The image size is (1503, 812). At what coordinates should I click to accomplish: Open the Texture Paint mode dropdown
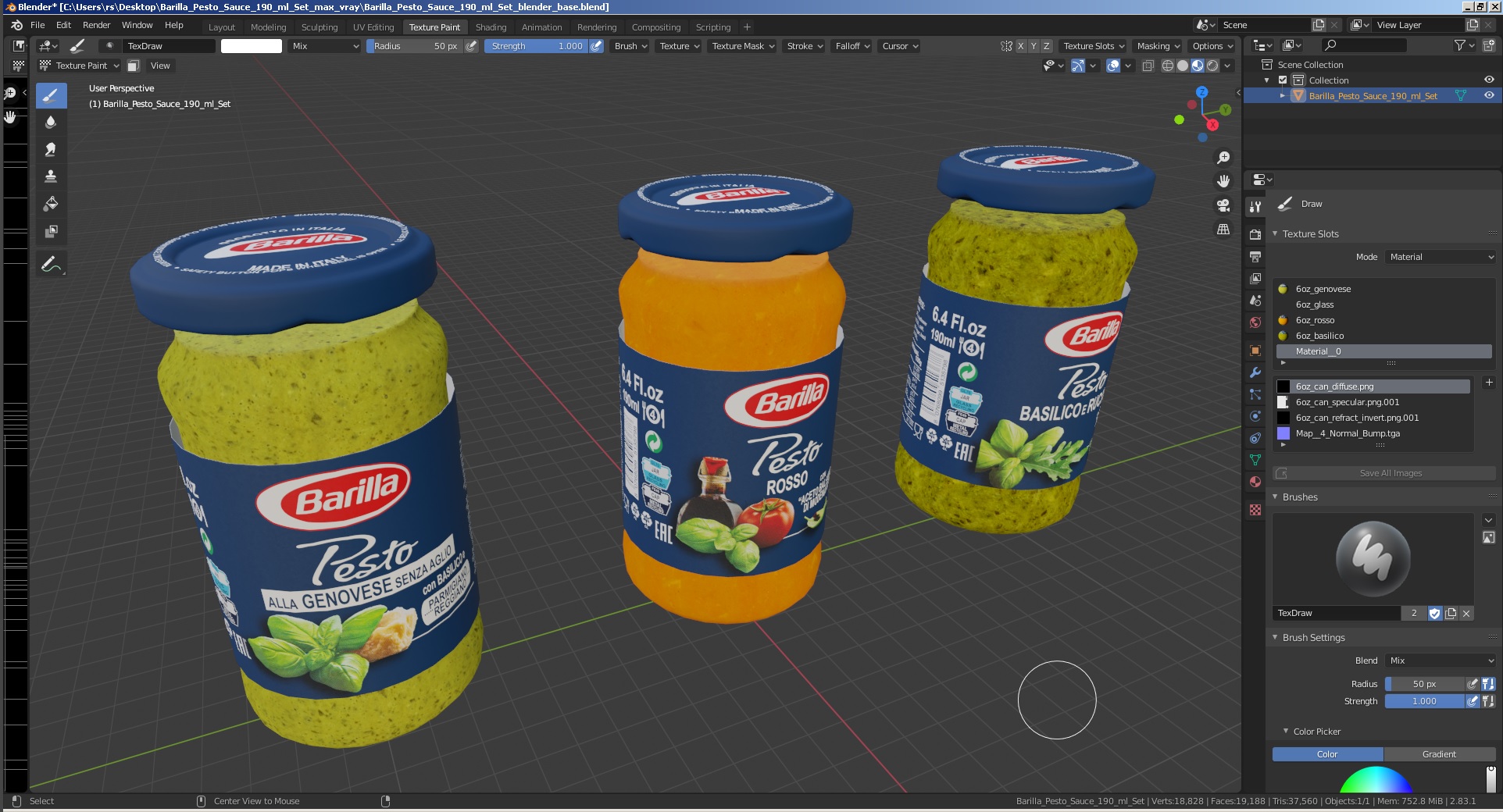coord(79,66)
